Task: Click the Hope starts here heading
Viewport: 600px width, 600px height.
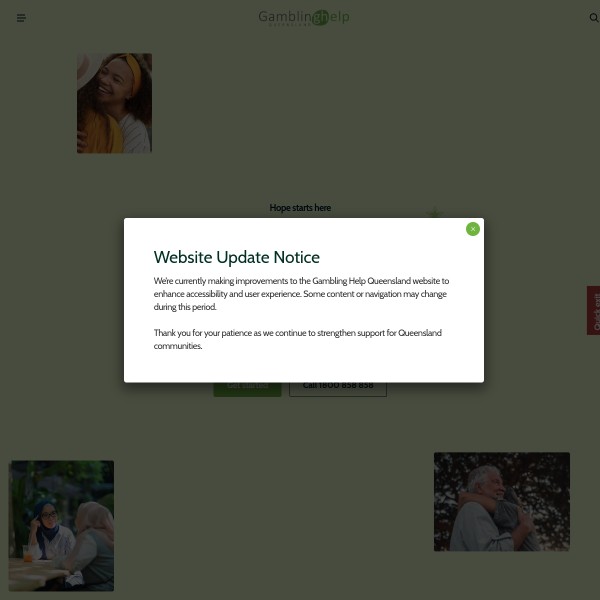Action: click(300, 208)
